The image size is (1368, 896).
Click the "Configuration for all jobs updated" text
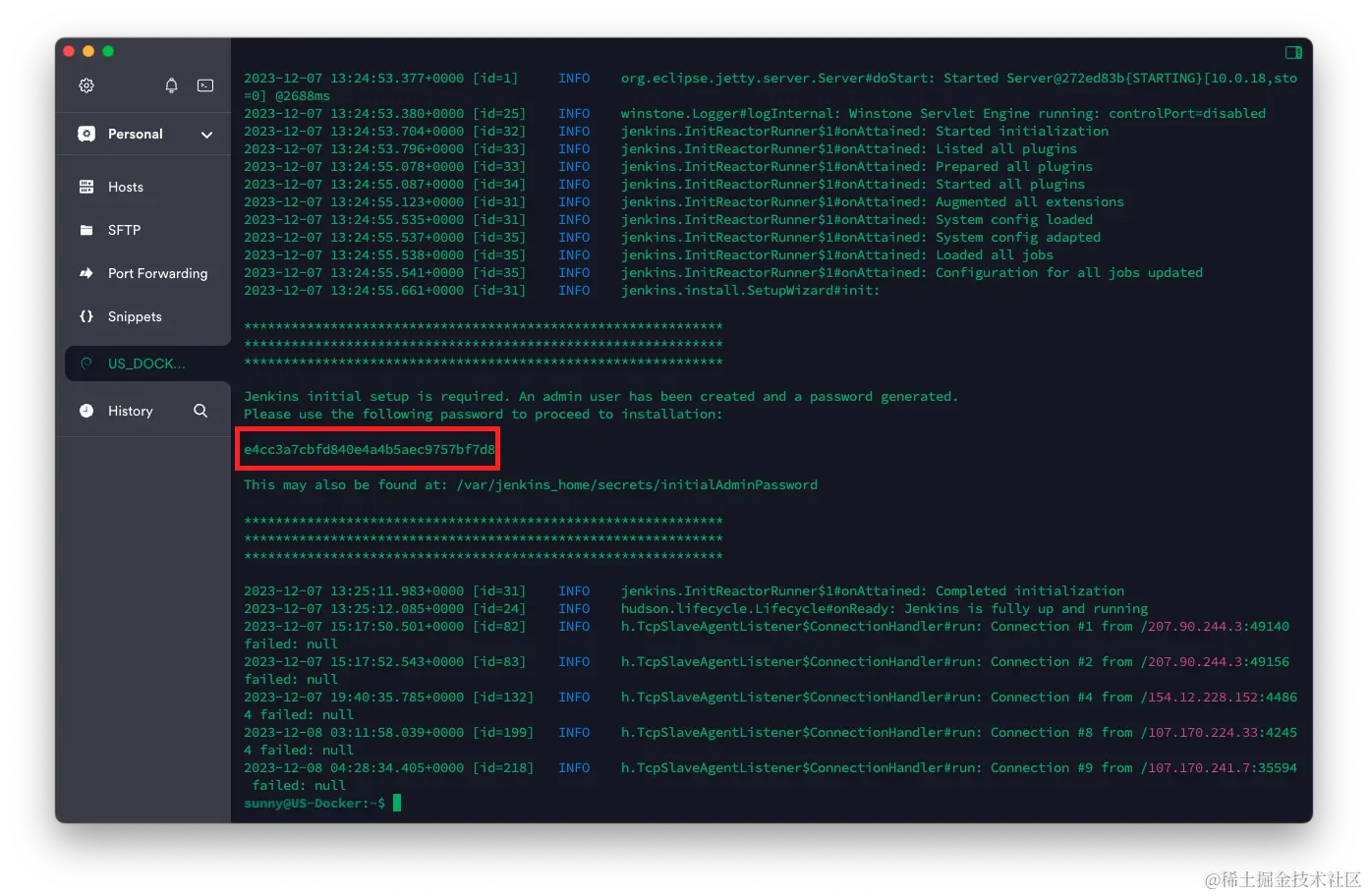pyautogui.click(x=1069, y=273)
